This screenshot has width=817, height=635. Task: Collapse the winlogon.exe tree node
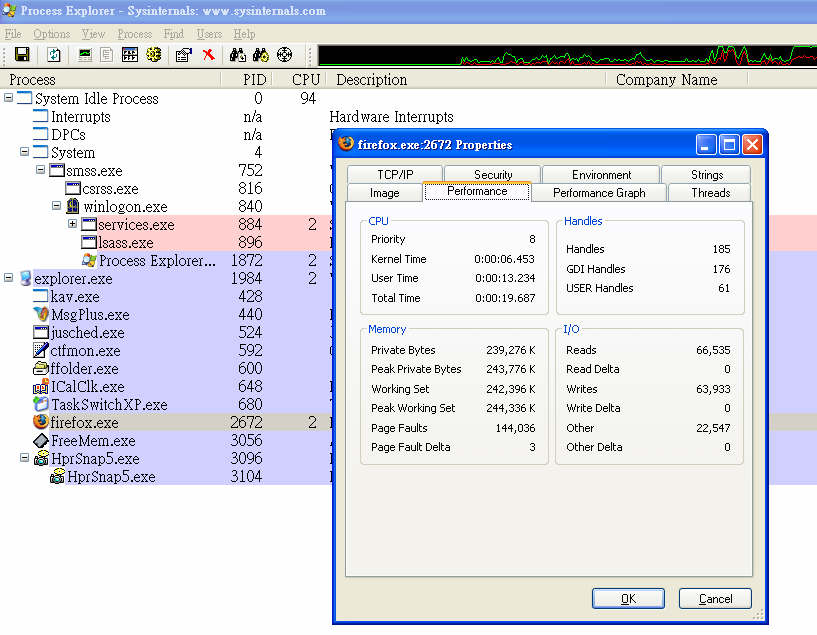[57, 207]
